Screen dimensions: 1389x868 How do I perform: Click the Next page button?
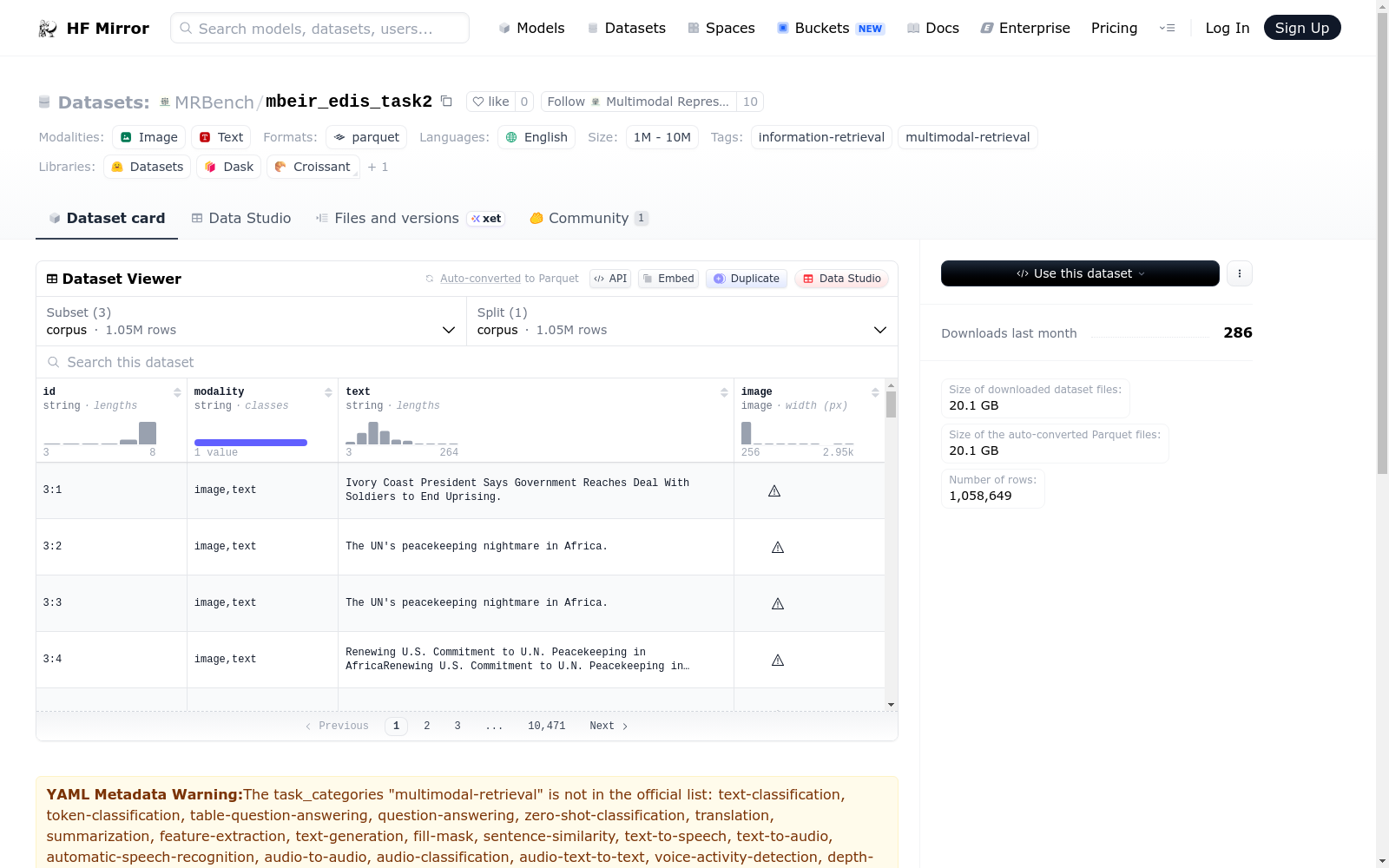(609, 726)
